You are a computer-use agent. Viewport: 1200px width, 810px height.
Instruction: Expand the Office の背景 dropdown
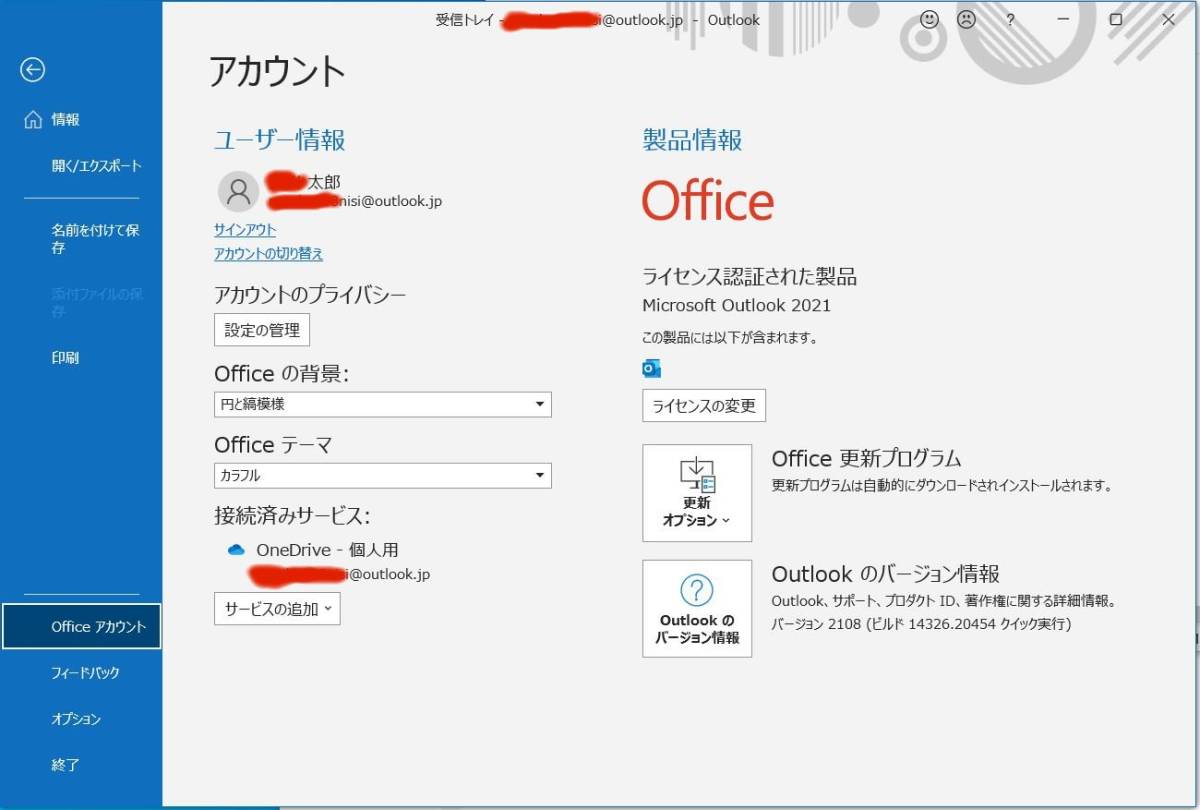click(x=383, y=405)
